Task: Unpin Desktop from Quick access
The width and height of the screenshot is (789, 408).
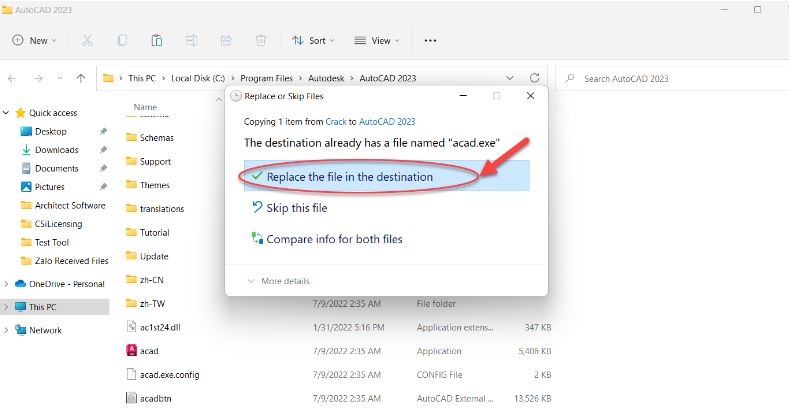Action: coord(103,131)
